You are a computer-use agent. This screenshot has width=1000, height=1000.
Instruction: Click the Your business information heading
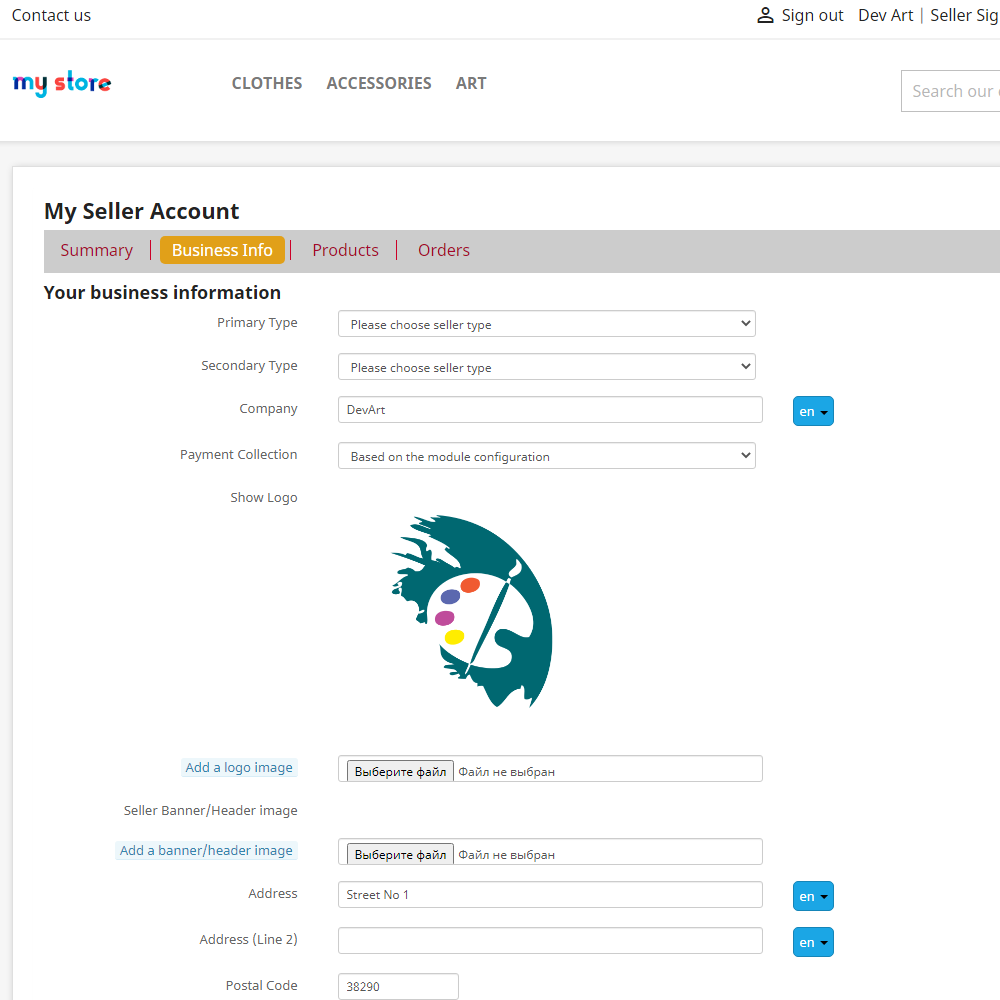point(162,293)
